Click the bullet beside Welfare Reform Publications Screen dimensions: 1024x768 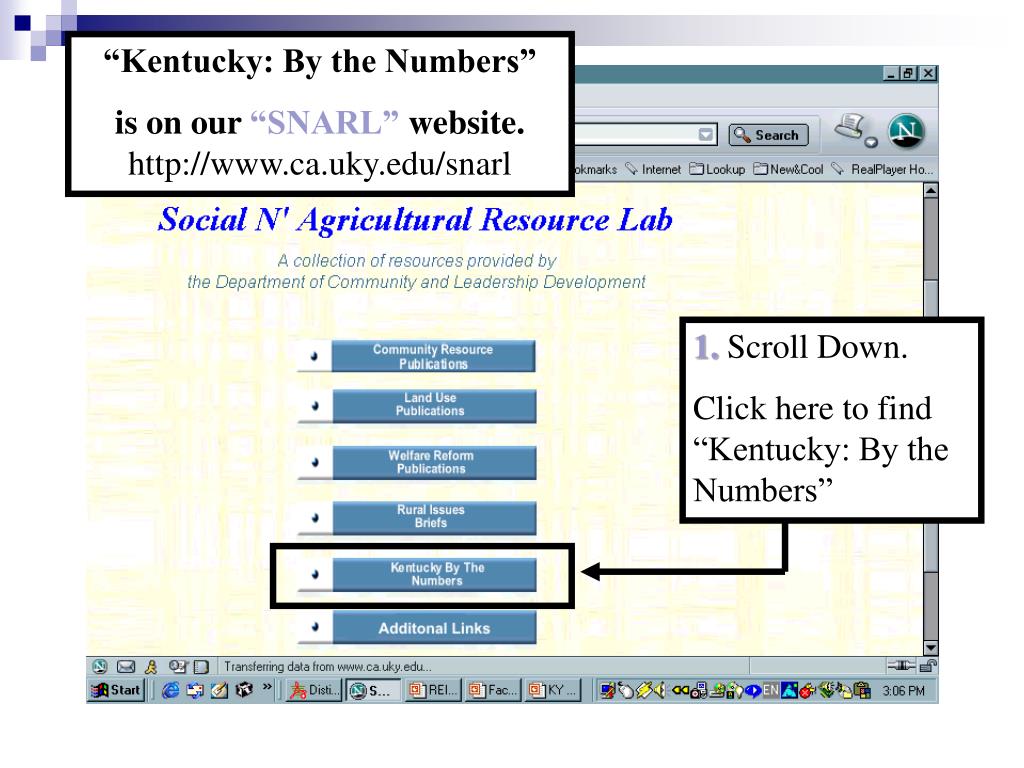315,462
